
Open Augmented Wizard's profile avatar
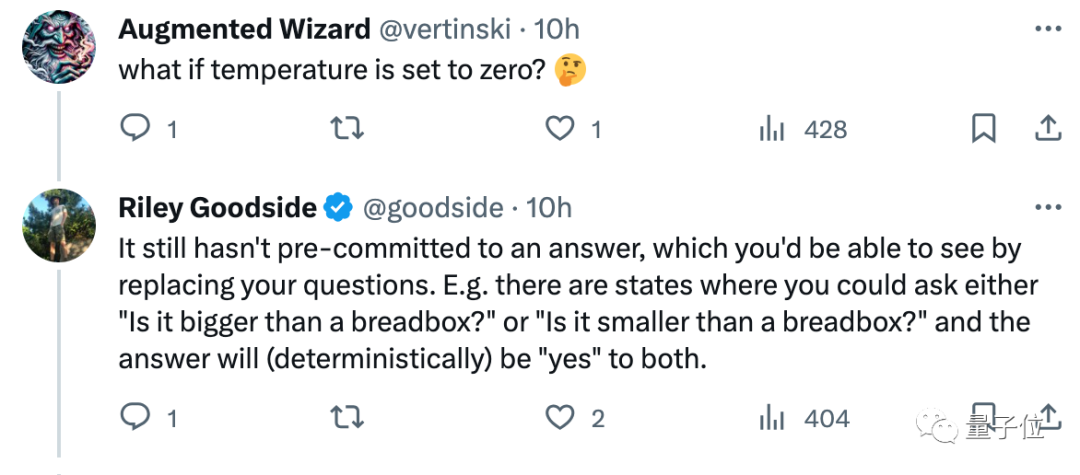57,46
